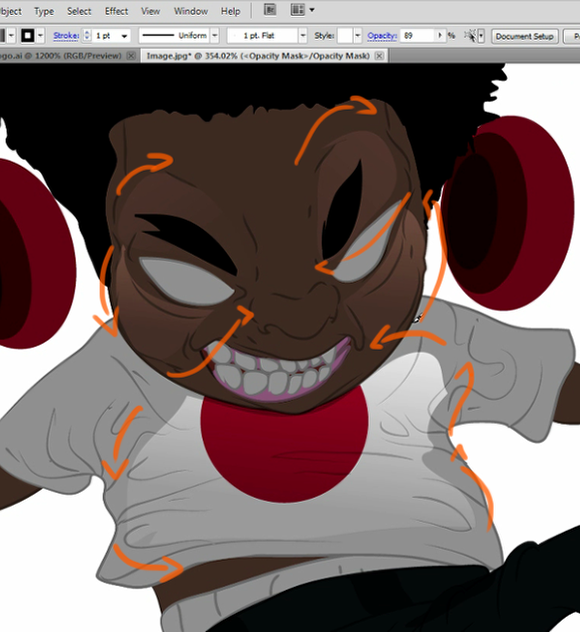Expand the Select Similar Objects options arrow
The height and width of the screenshot is (632, 580).
pyautogui.click(x=481, y=36)
